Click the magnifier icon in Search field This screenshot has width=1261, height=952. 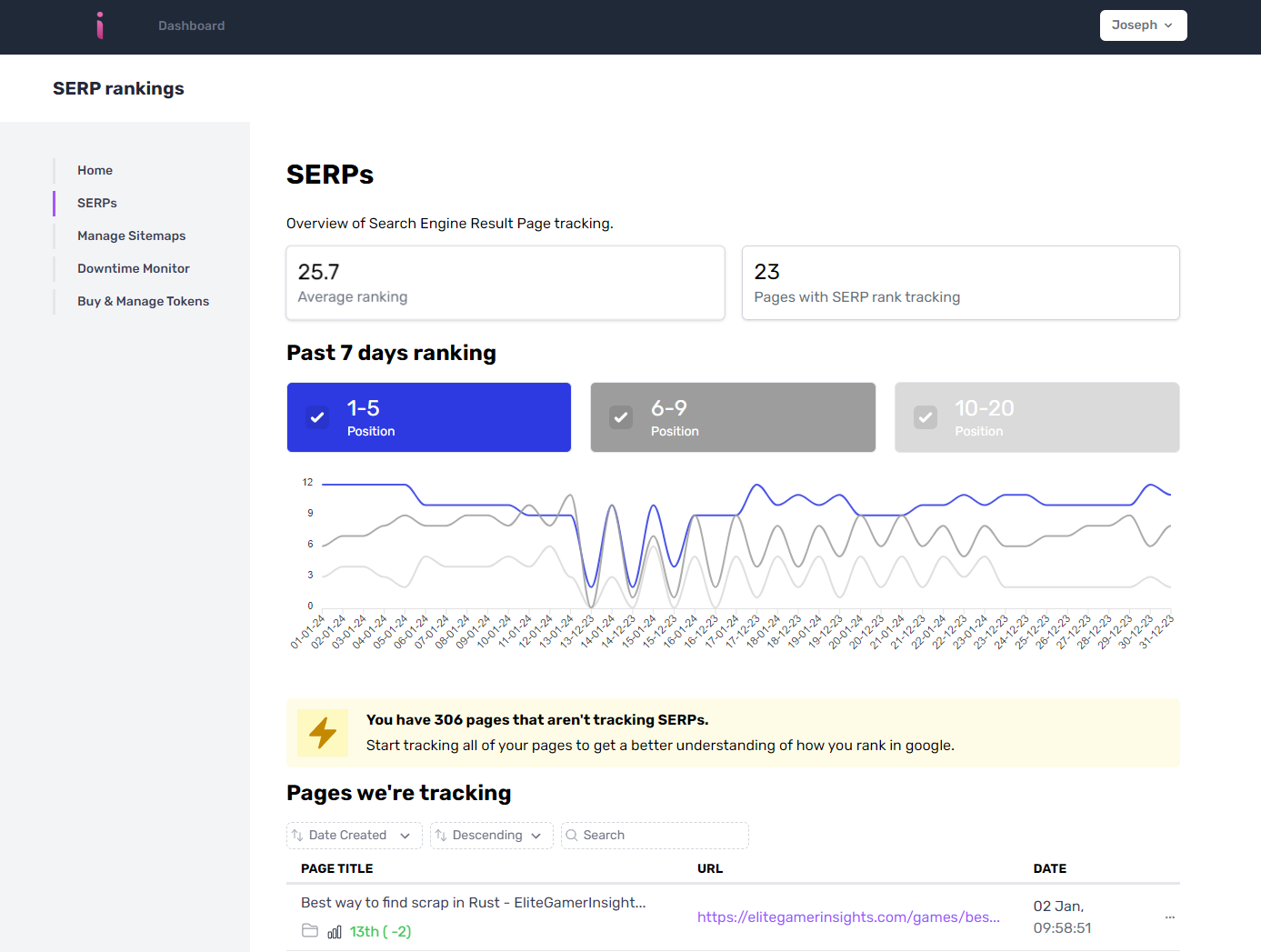572,836
